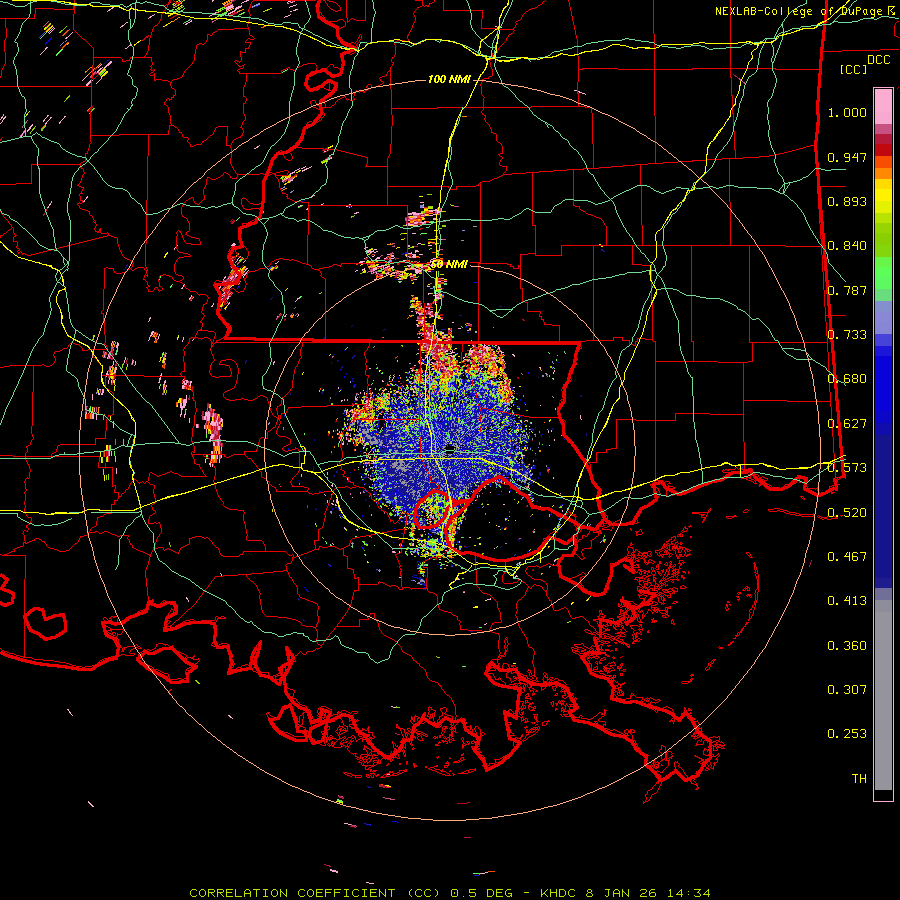The width and height of the screenshot is (900, 900).
Task: Click the 100 NMI range ring label
Action: (449, 79)
